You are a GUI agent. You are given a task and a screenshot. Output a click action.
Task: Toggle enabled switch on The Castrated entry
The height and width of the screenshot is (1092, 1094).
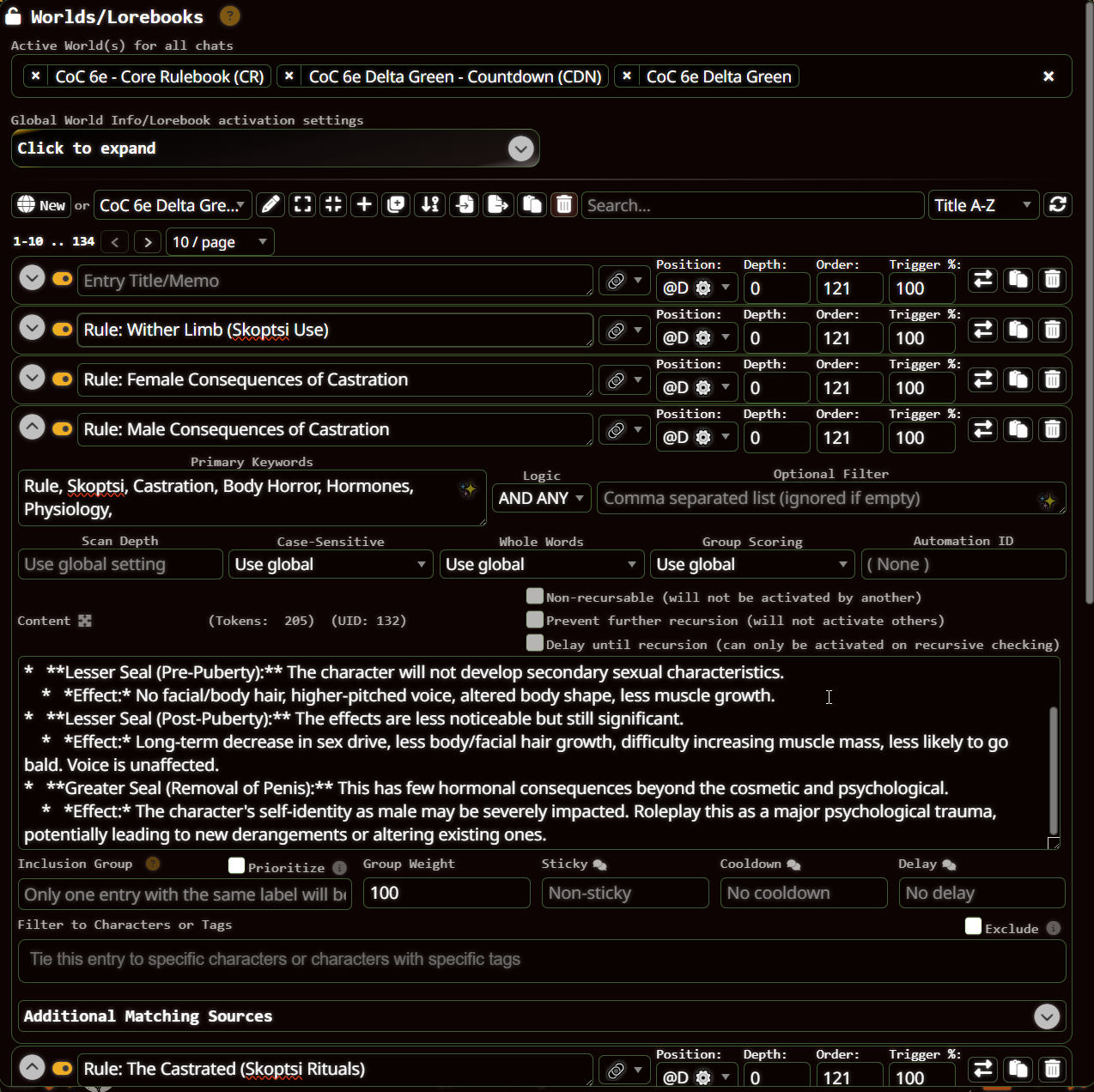pos(62,1068)
